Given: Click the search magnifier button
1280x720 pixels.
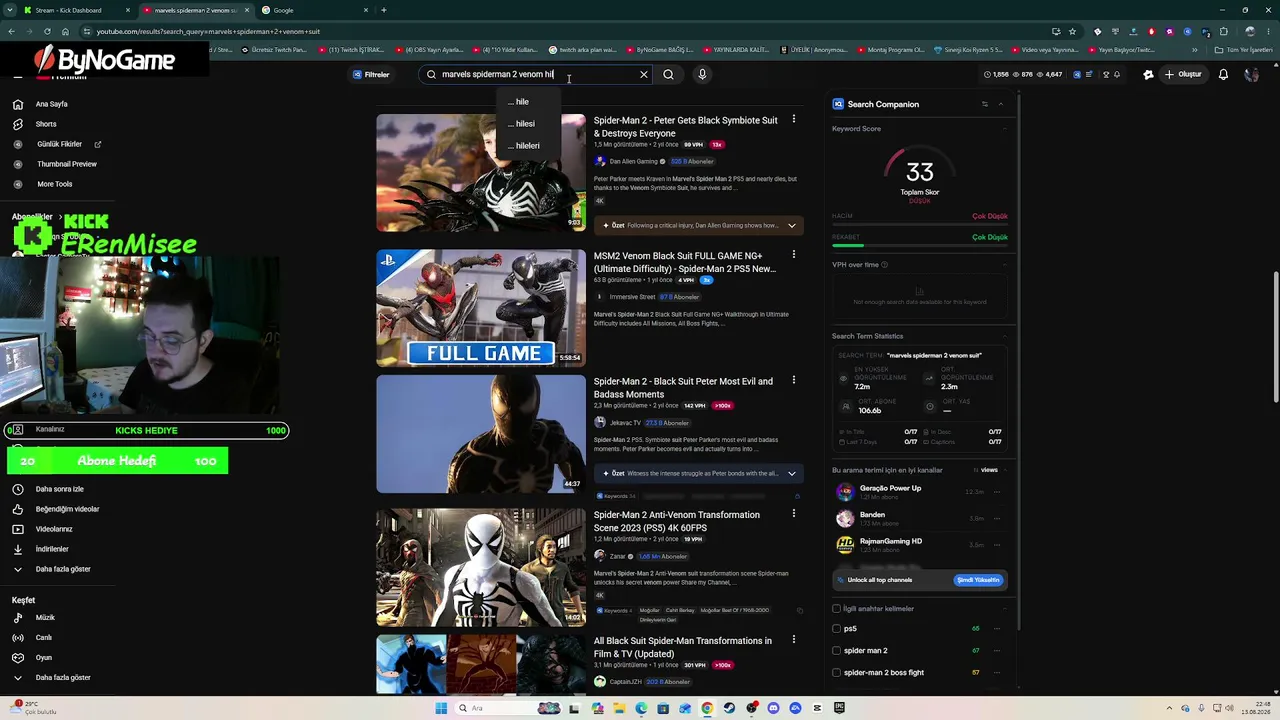Looking at the screenshot, I should click(668, 74).
